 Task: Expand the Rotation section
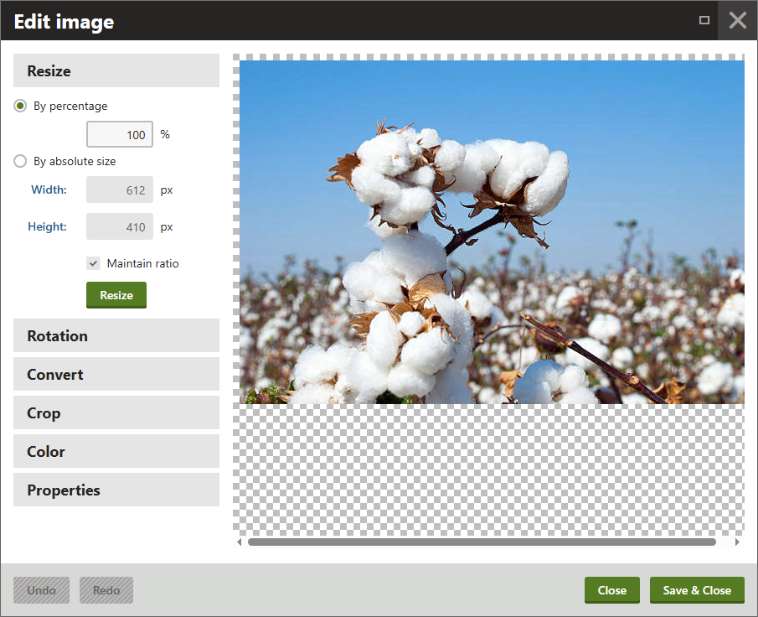[116, 336]
